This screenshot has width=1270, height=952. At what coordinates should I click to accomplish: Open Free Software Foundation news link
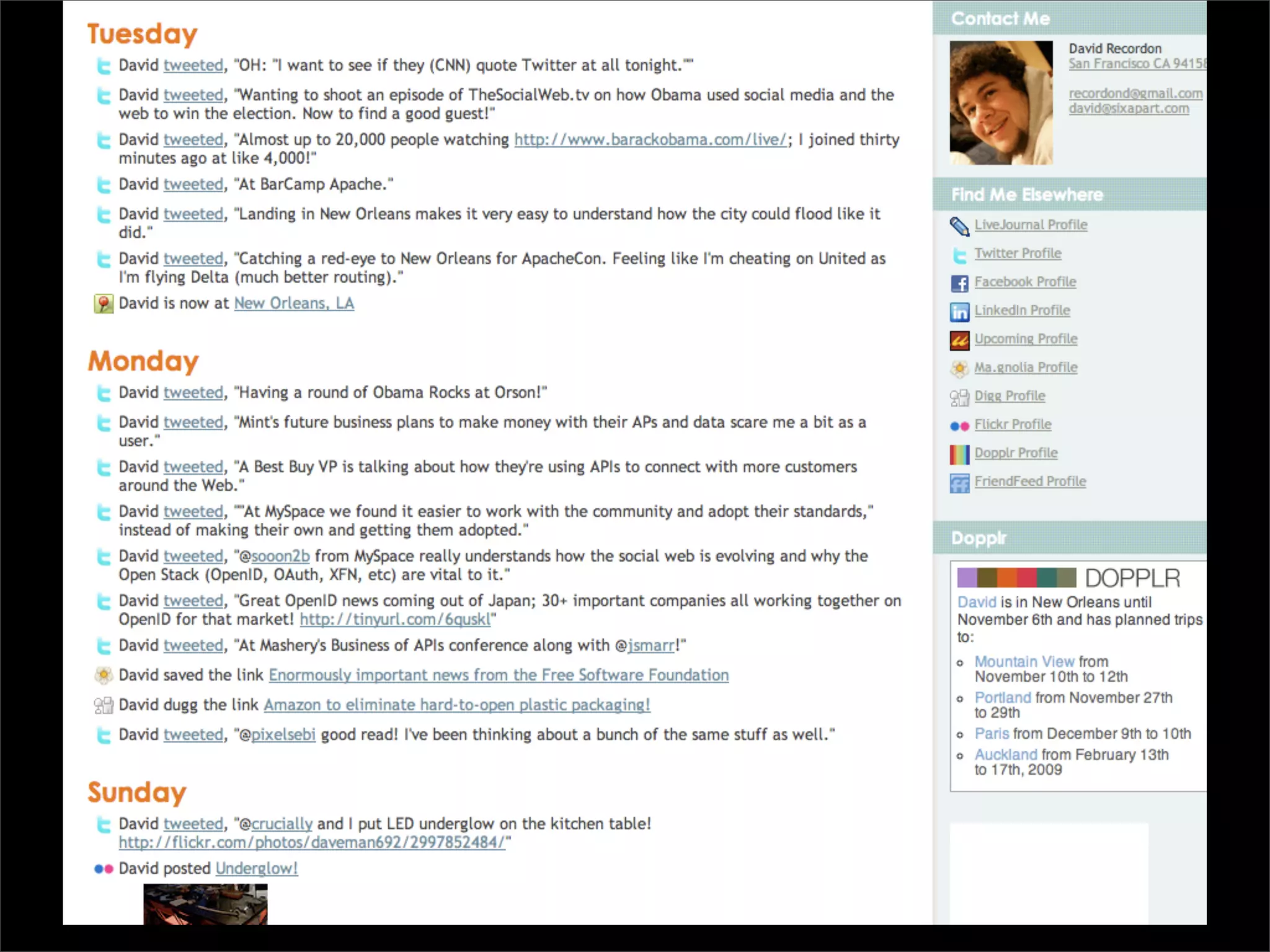click(x=499, y=675)
